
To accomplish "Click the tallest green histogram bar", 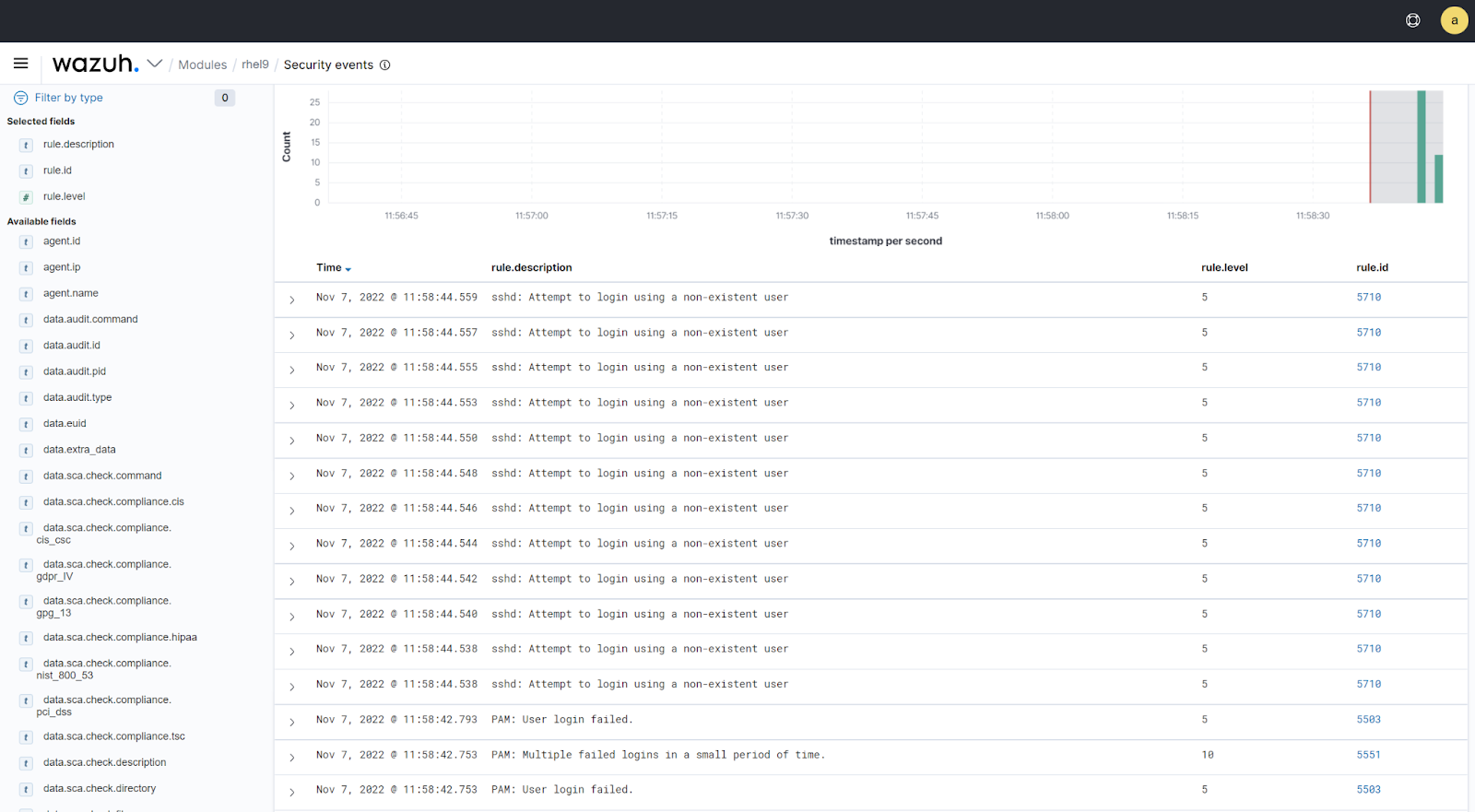I will click(x=1422, y=147).
